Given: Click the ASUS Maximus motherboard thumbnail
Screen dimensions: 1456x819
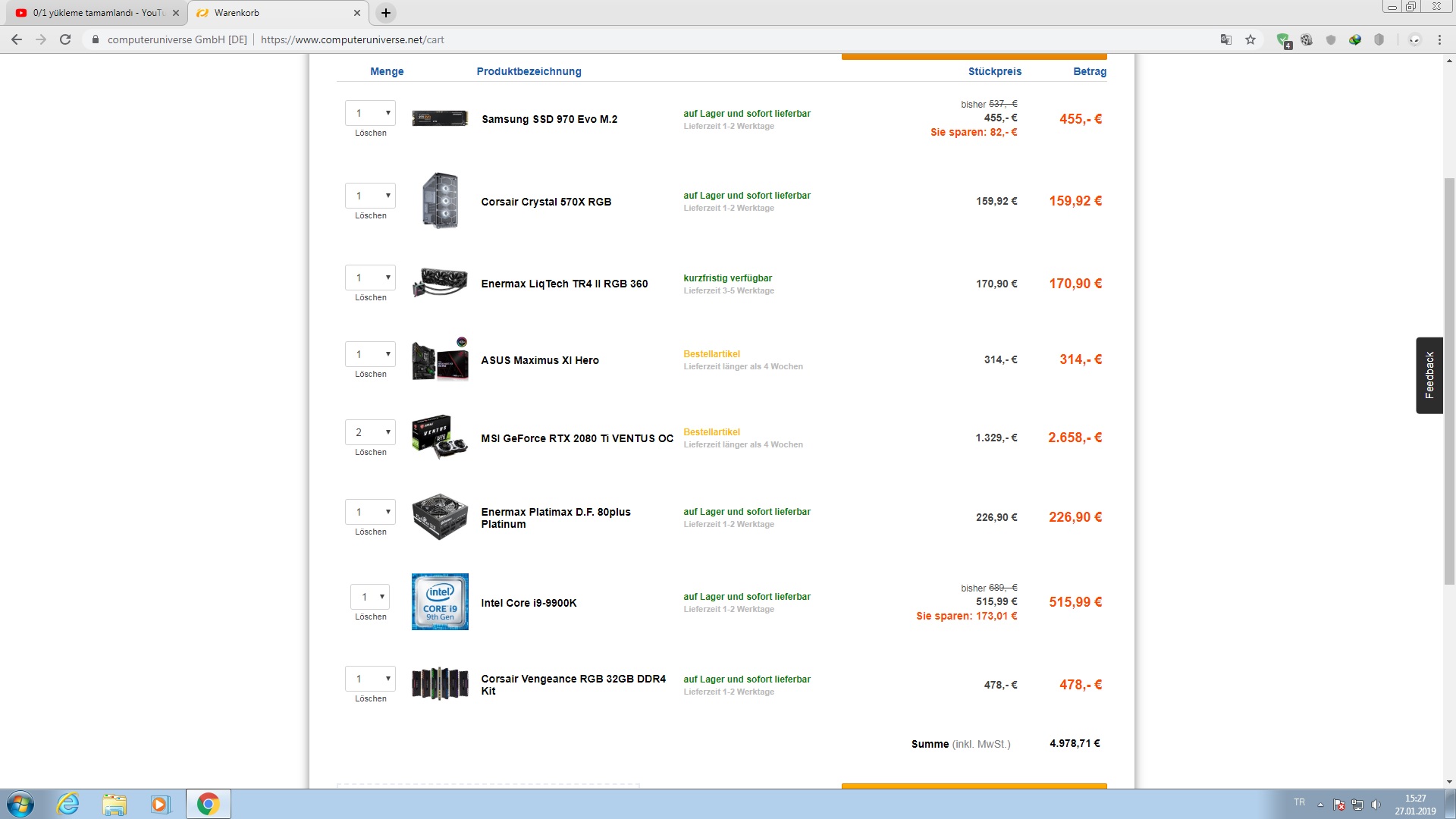Looking at the screenshot, I should 440,359.
